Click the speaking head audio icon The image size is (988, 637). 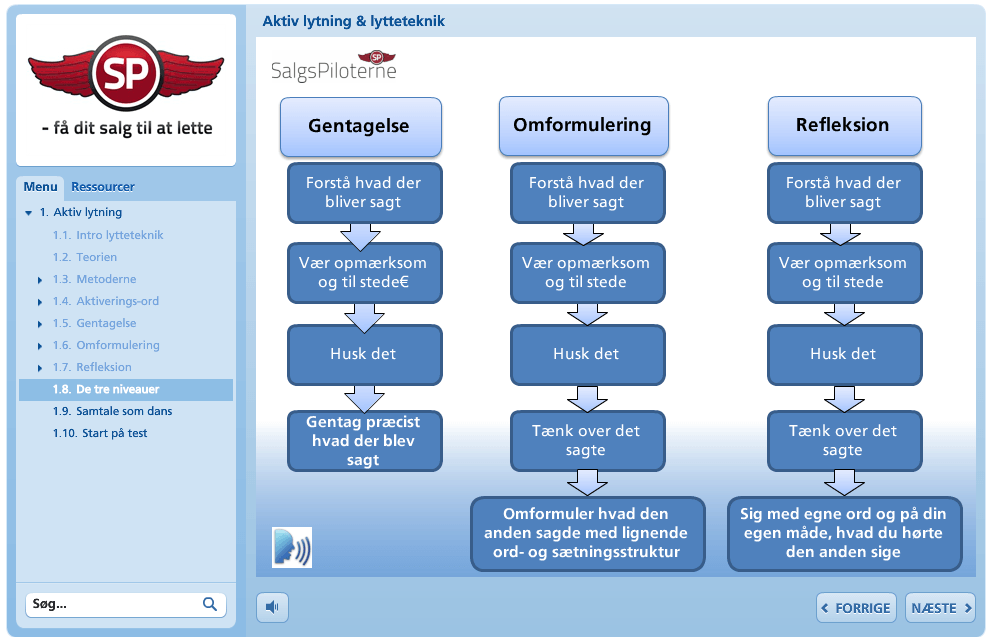[x=292, y=547]
